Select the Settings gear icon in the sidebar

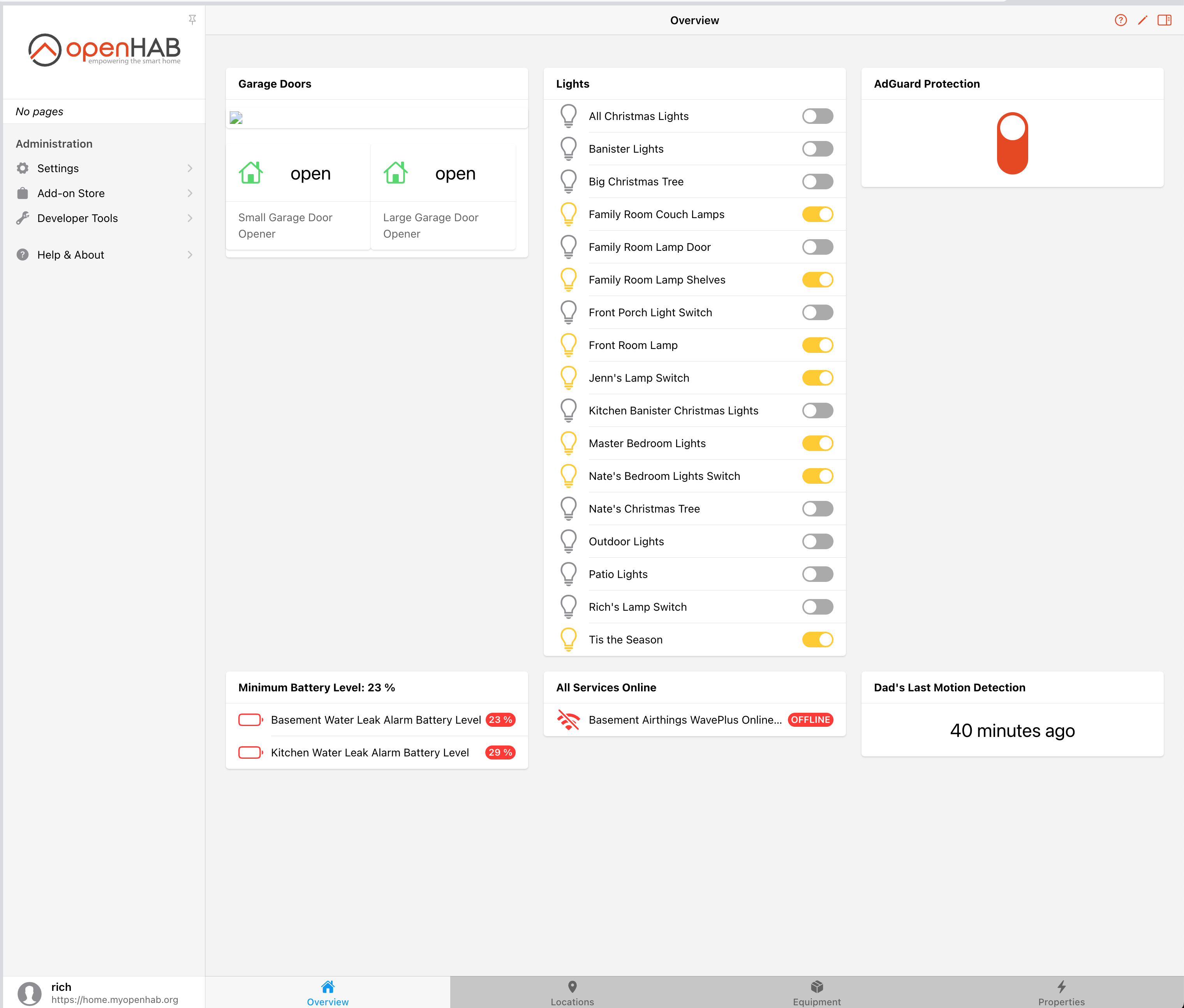(x=22, y=168)
